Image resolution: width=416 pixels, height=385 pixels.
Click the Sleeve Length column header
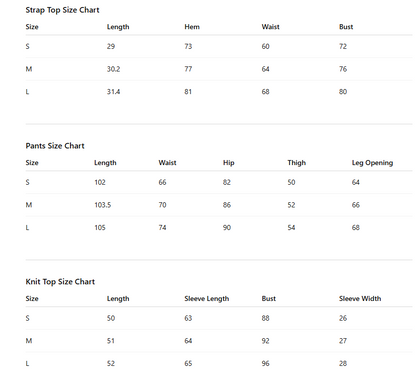tap(207, 299)
